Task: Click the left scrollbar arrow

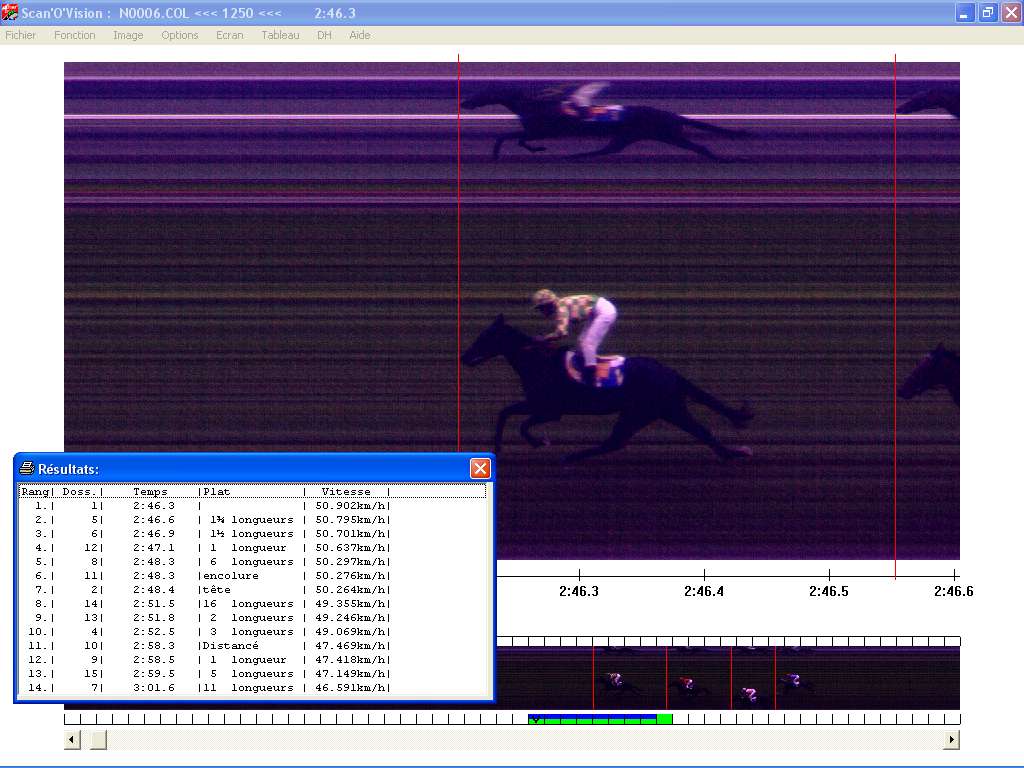Action: tap(72, 740)
